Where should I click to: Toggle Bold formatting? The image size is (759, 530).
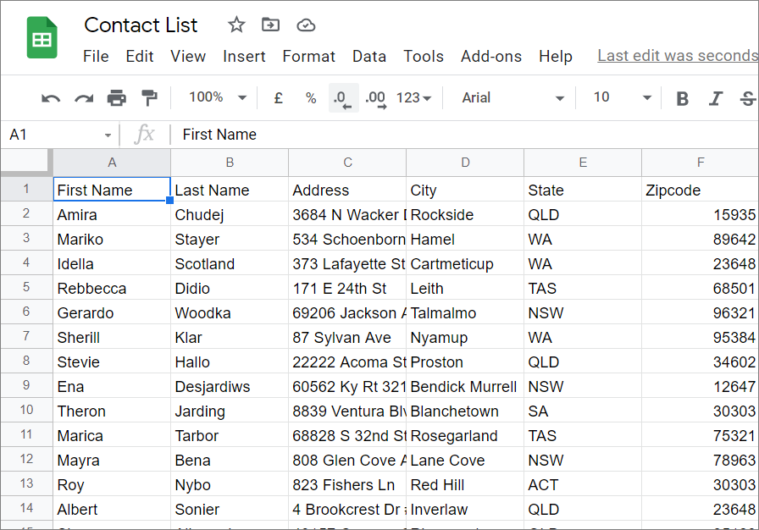coord(683,98)
